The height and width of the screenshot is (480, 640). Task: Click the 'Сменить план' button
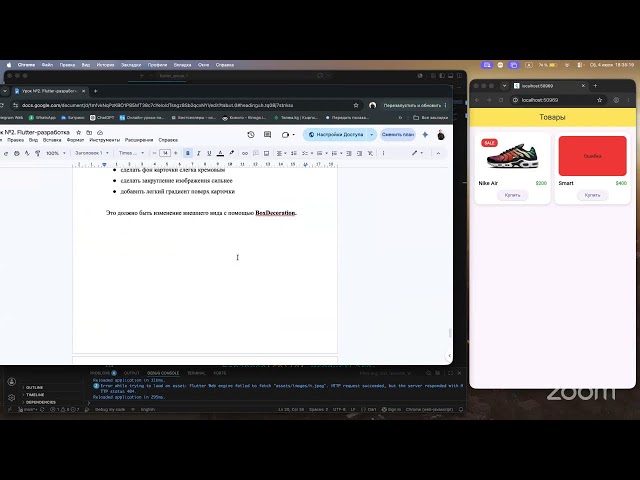pyautogui.click(x=398, y=135)
